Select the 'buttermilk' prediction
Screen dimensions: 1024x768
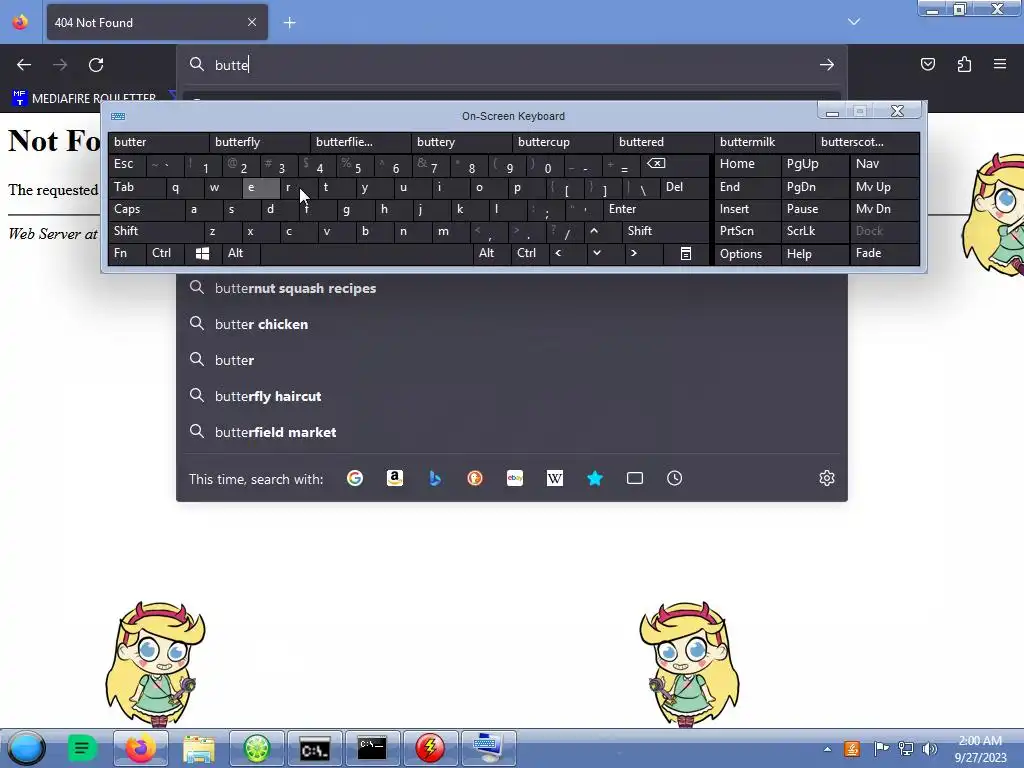tap(764, 142)
